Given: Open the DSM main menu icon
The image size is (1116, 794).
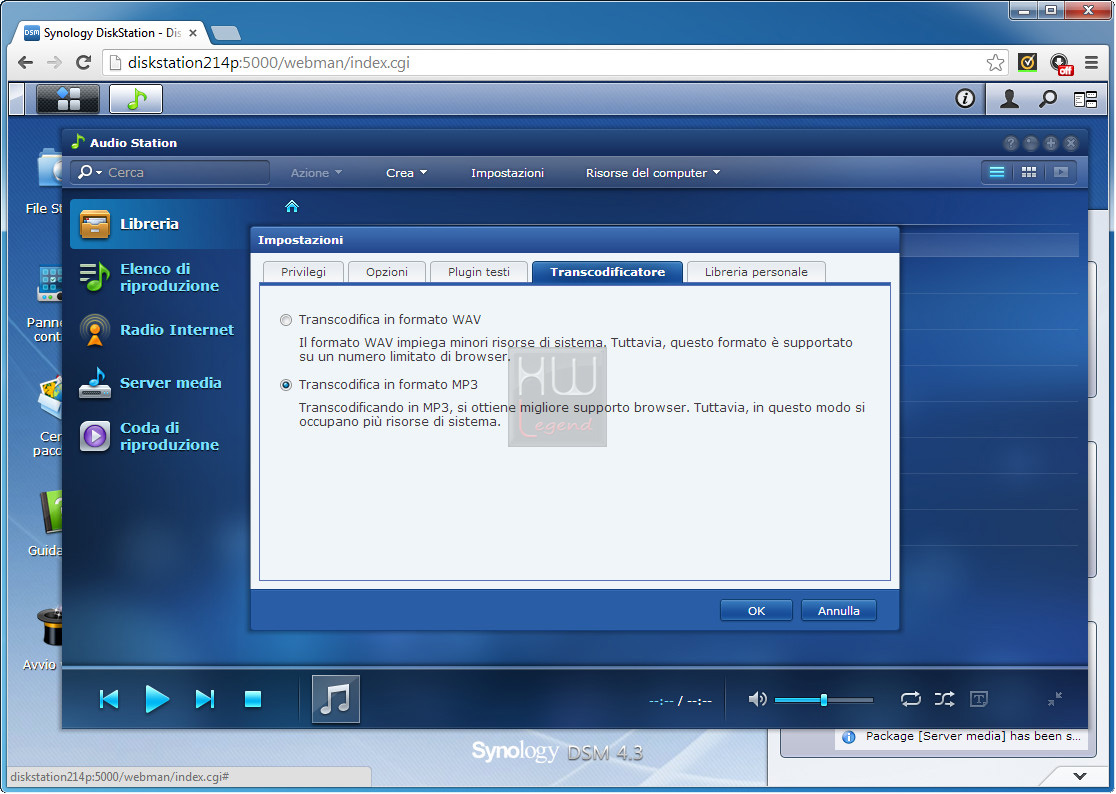Looking at the screenshot, I should 68,99.
